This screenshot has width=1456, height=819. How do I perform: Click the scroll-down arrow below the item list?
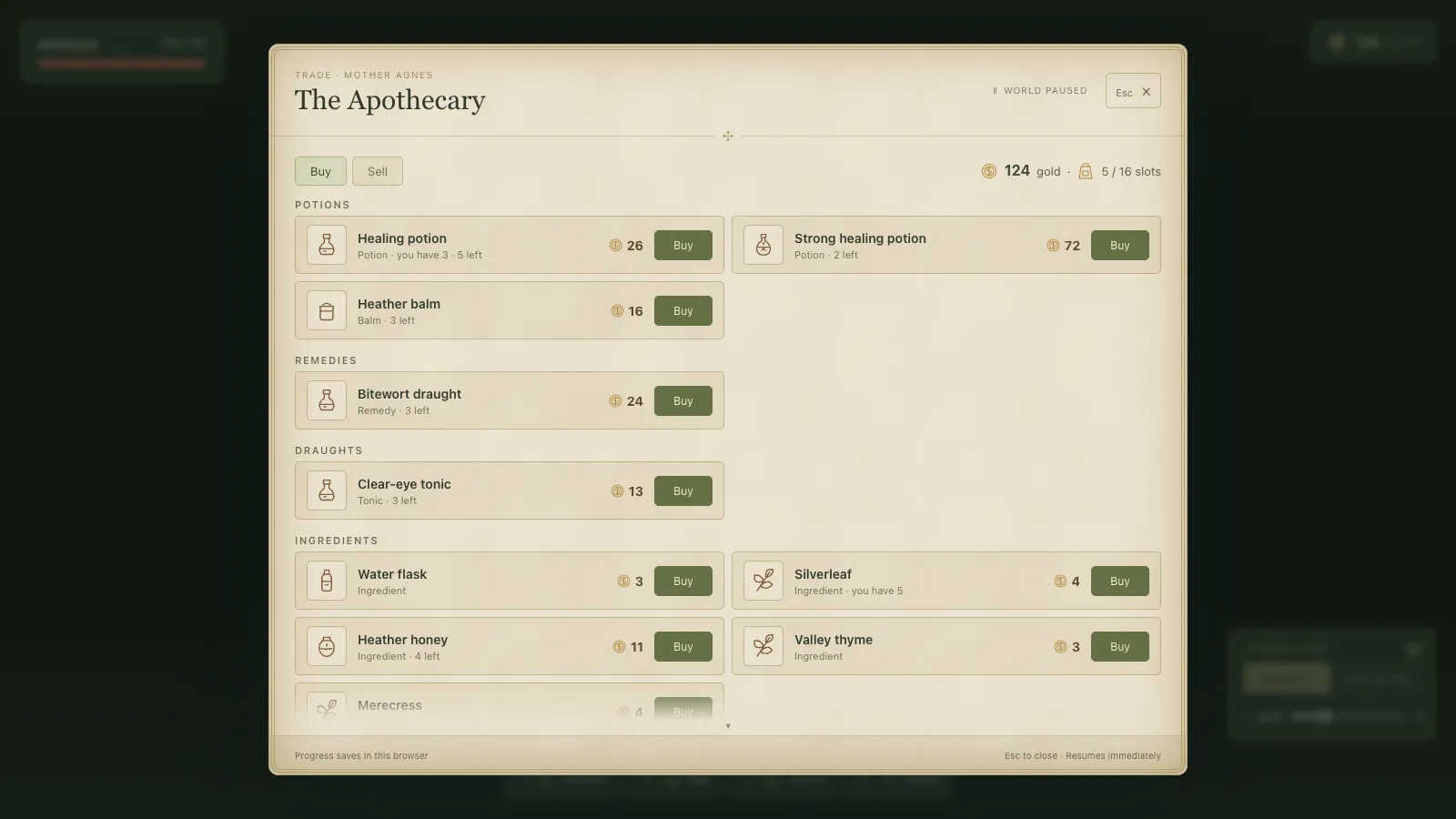coord(728,726)
